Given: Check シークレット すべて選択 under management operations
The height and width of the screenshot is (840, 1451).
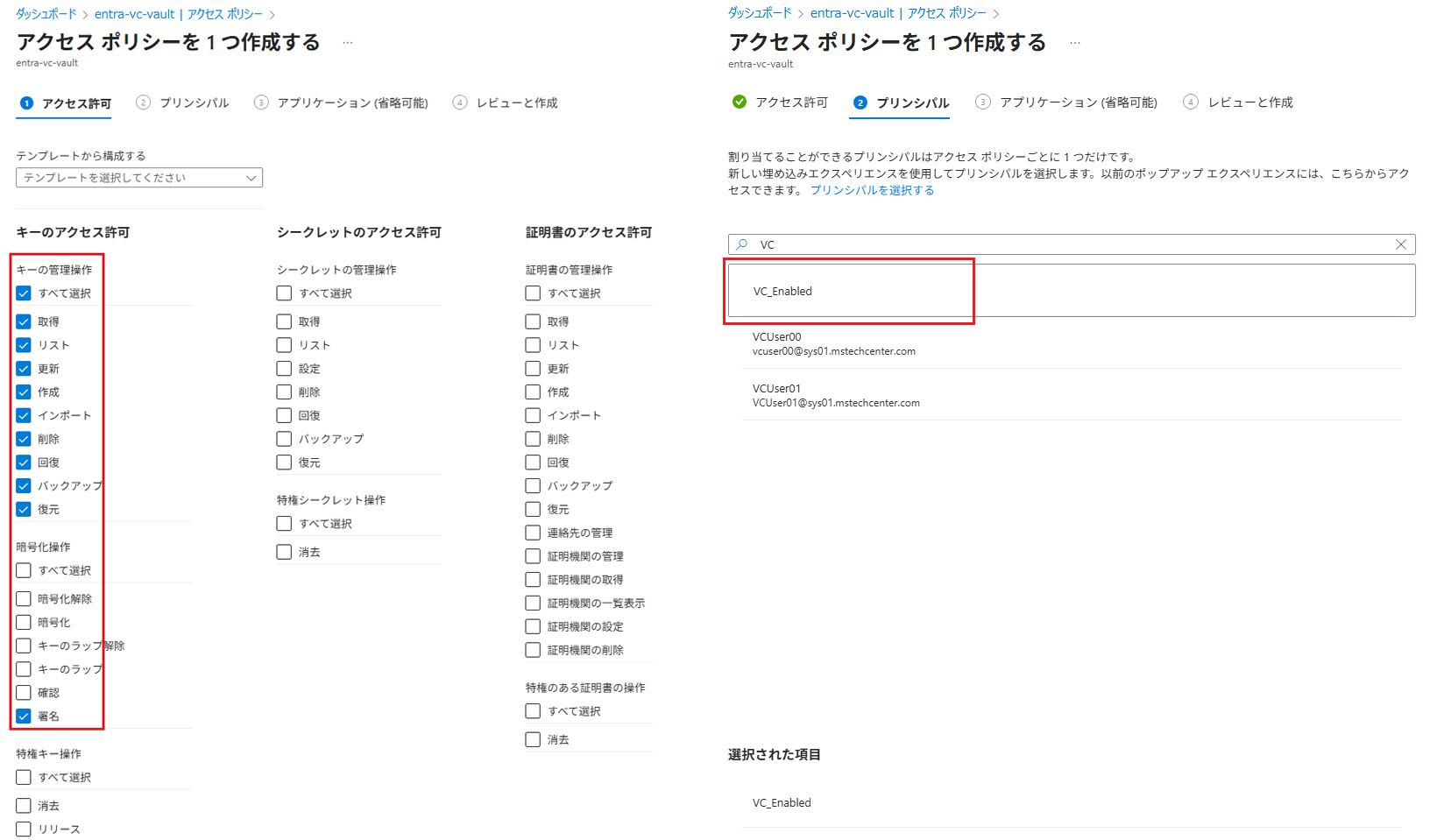Looking at the screenshot, I should pyautogui.click(x=284, y=293).
